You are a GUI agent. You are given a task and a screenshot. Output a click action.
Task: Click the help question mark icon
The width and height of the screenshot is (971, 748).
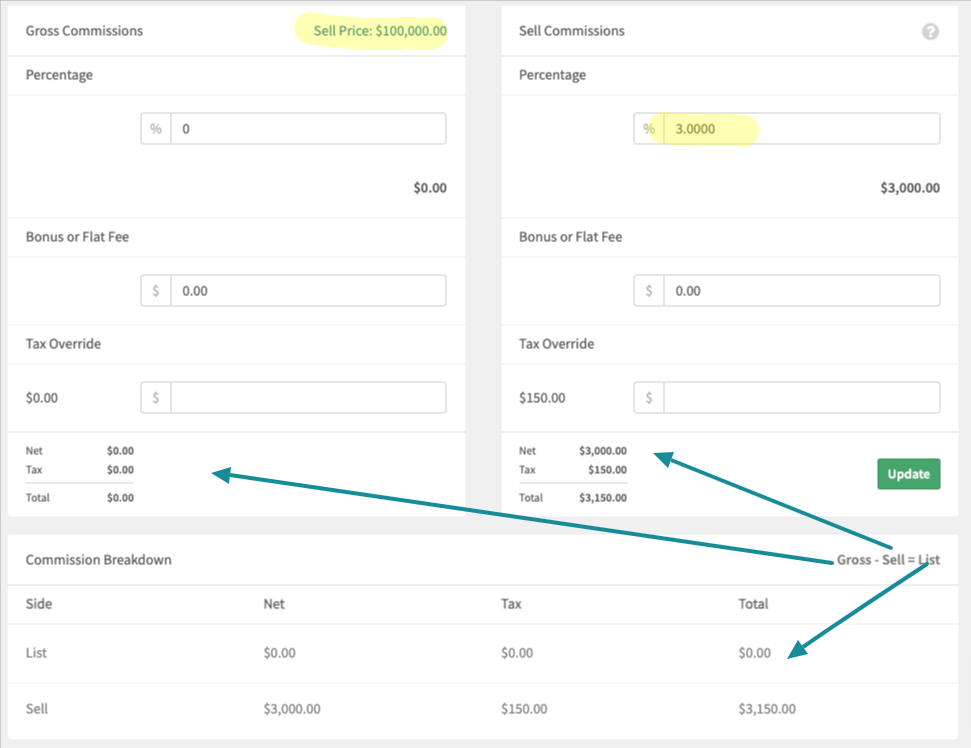click(x=930, y=32)
